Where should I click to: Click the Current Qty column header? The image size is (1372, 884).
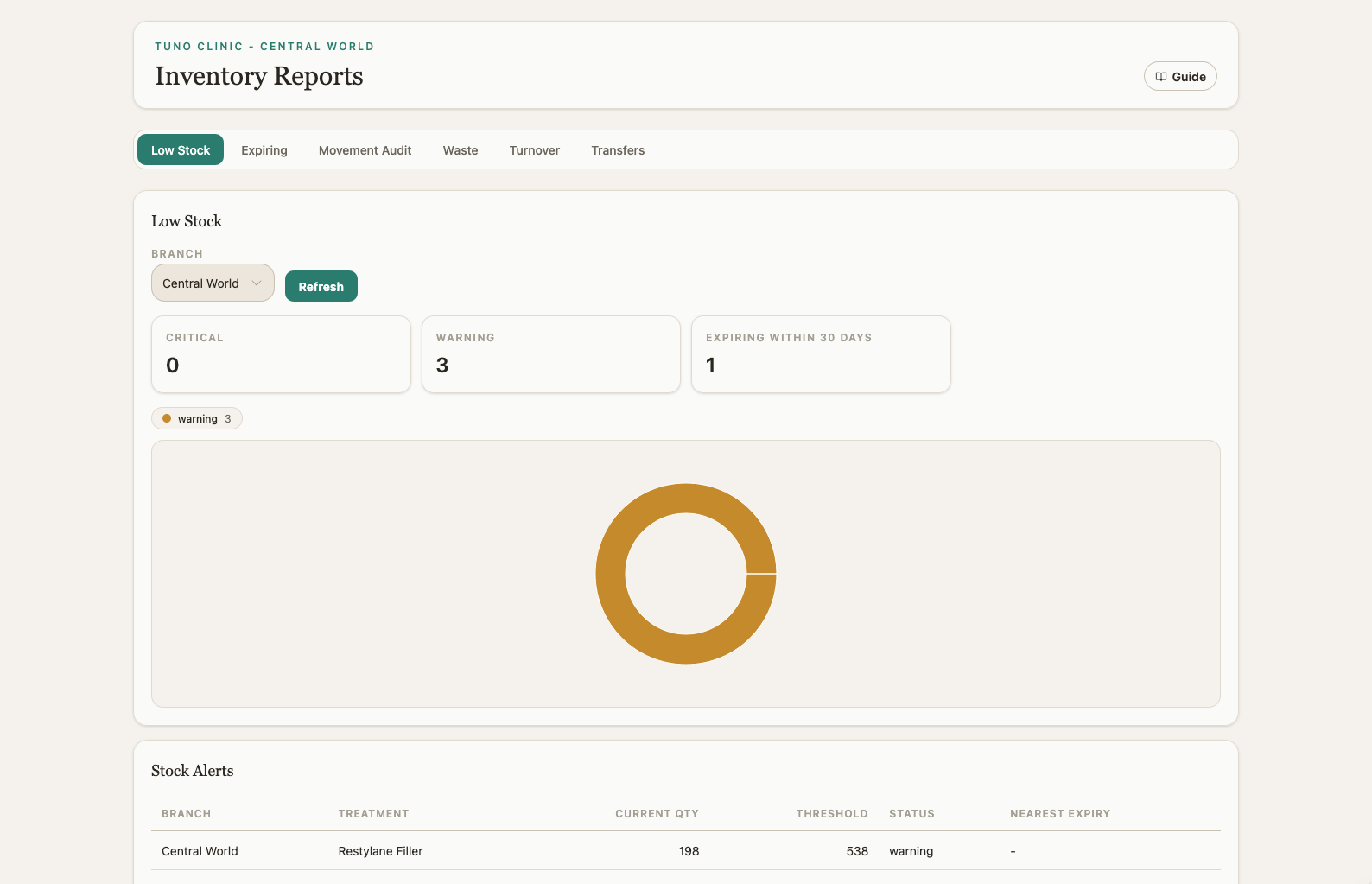click(657, 813)
